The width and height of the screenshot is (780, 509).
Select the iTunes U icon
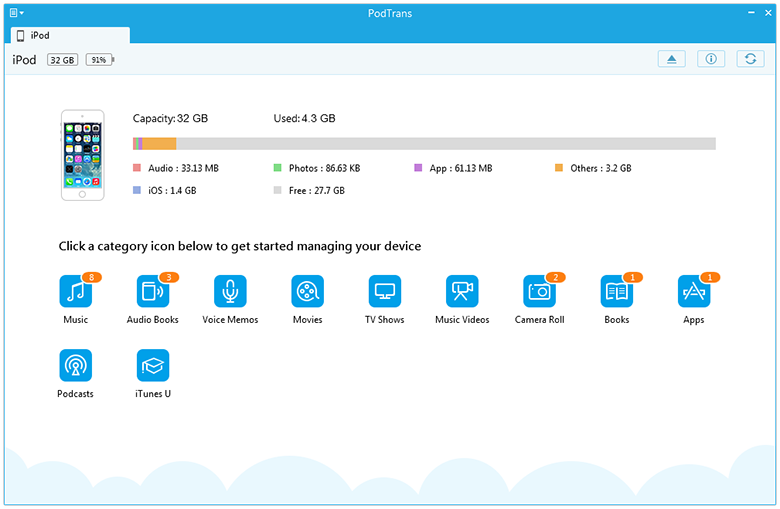[x=153, y=365]
